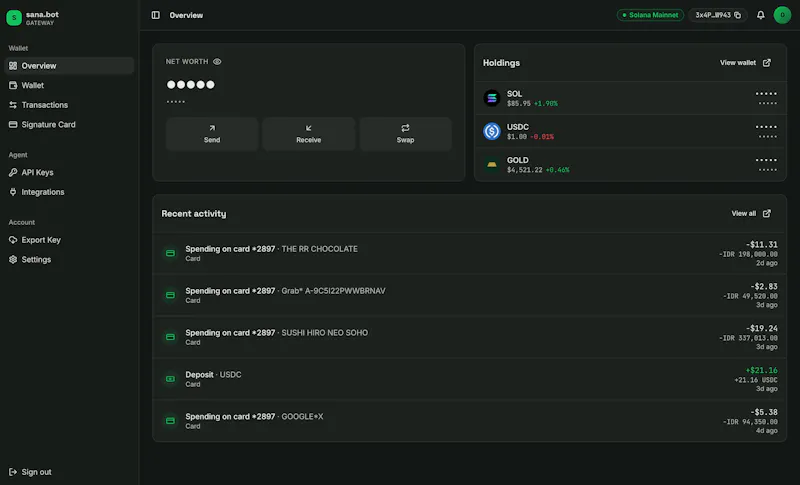Click hidden GOLD balance dots

pos(766,160)
